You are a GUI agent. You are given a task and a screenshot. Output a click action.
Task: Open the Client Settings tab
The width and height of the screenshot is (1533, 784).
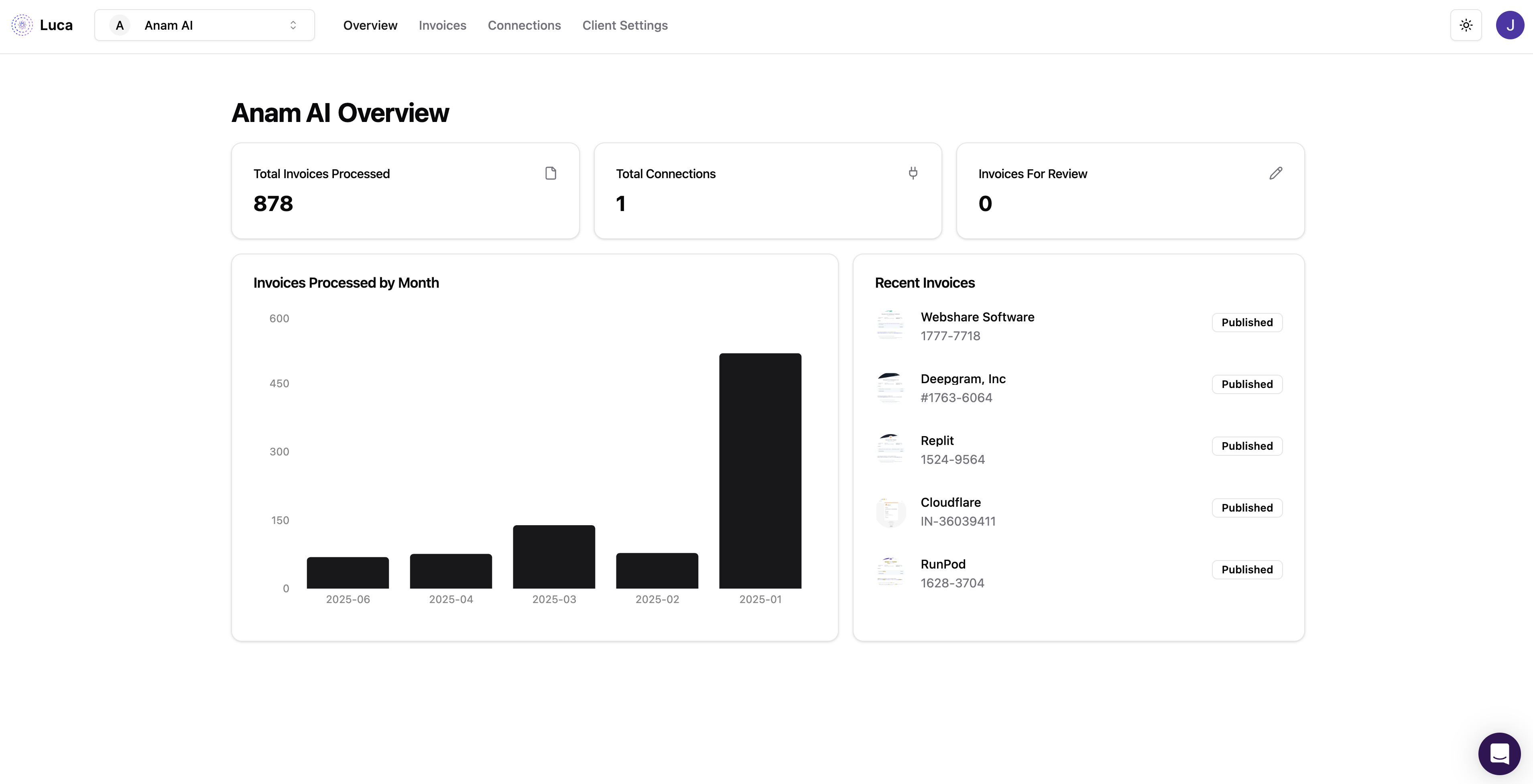point(624,25)
